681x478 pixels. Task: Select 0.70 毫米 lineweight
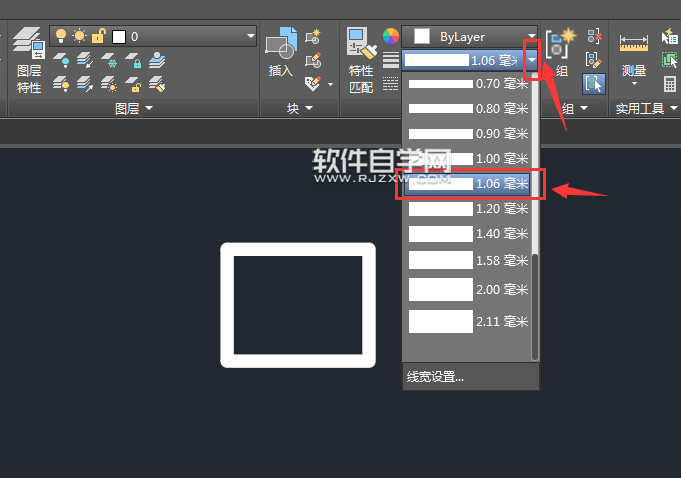click(468, 84)
